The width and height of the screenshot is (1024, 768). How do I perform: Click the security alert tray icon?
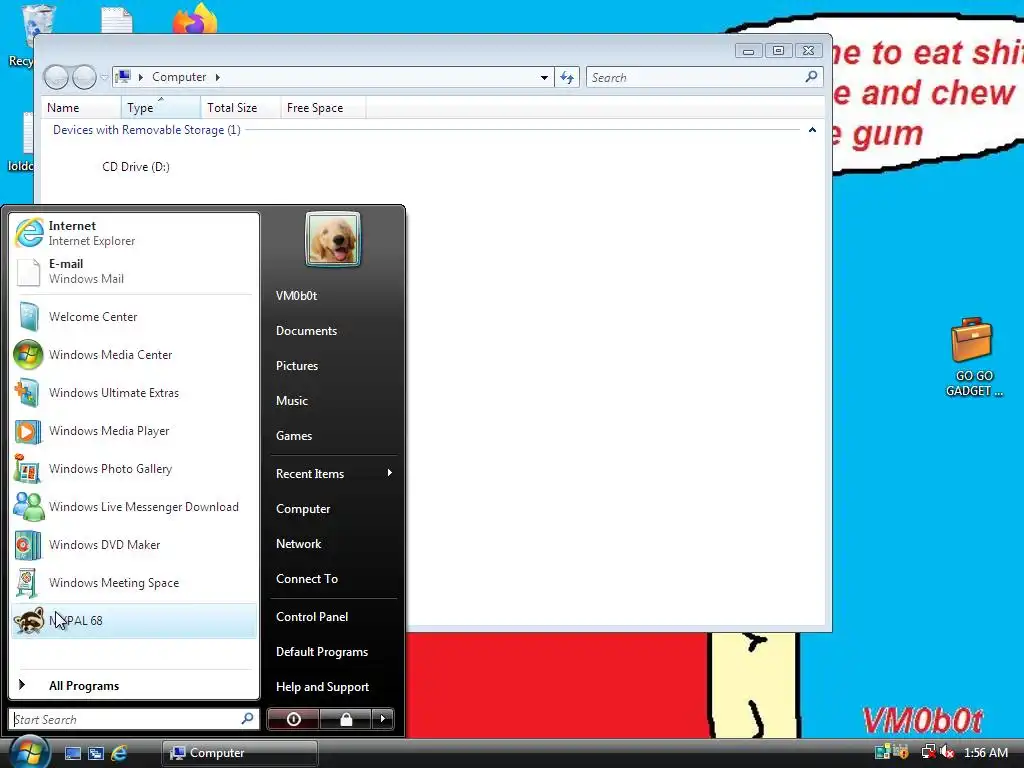pyautogui.click(x=902, y=752)
